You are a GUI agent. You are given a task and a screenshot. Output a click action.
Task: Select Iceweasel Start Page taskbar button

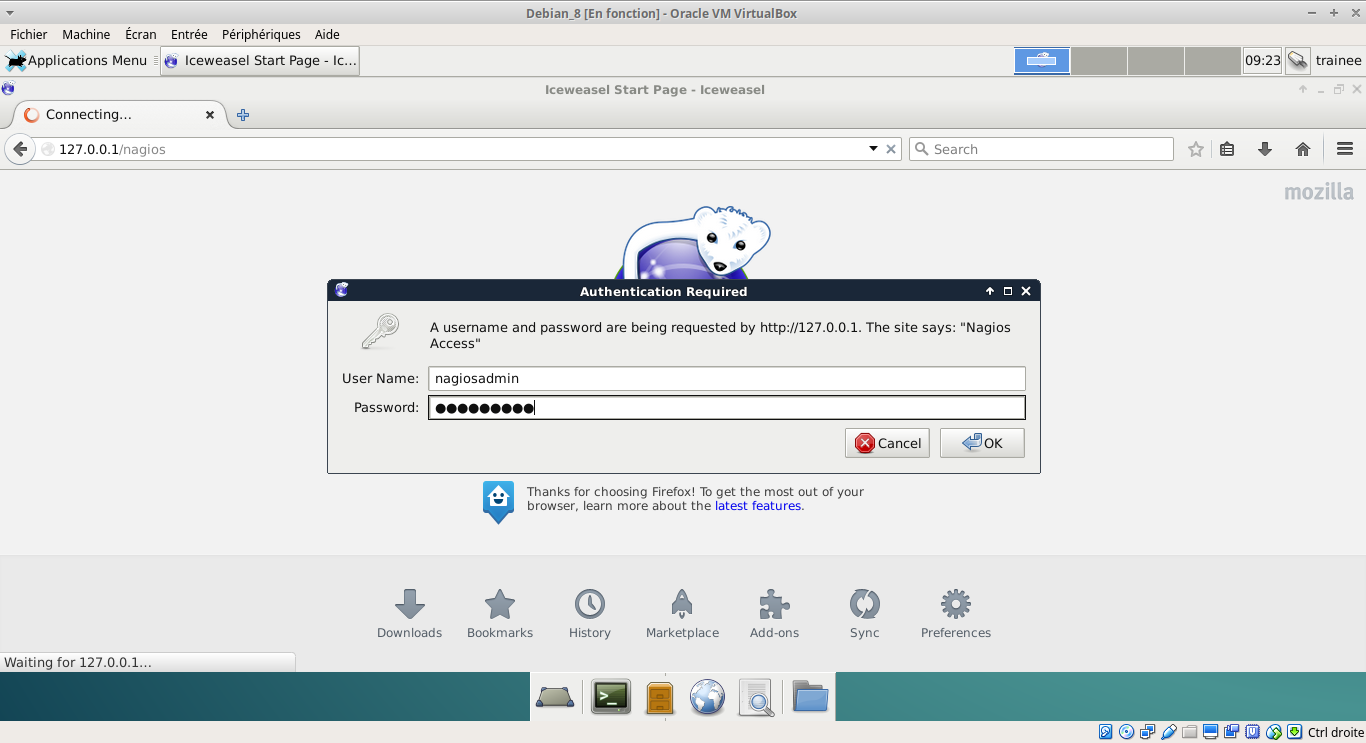259,61
